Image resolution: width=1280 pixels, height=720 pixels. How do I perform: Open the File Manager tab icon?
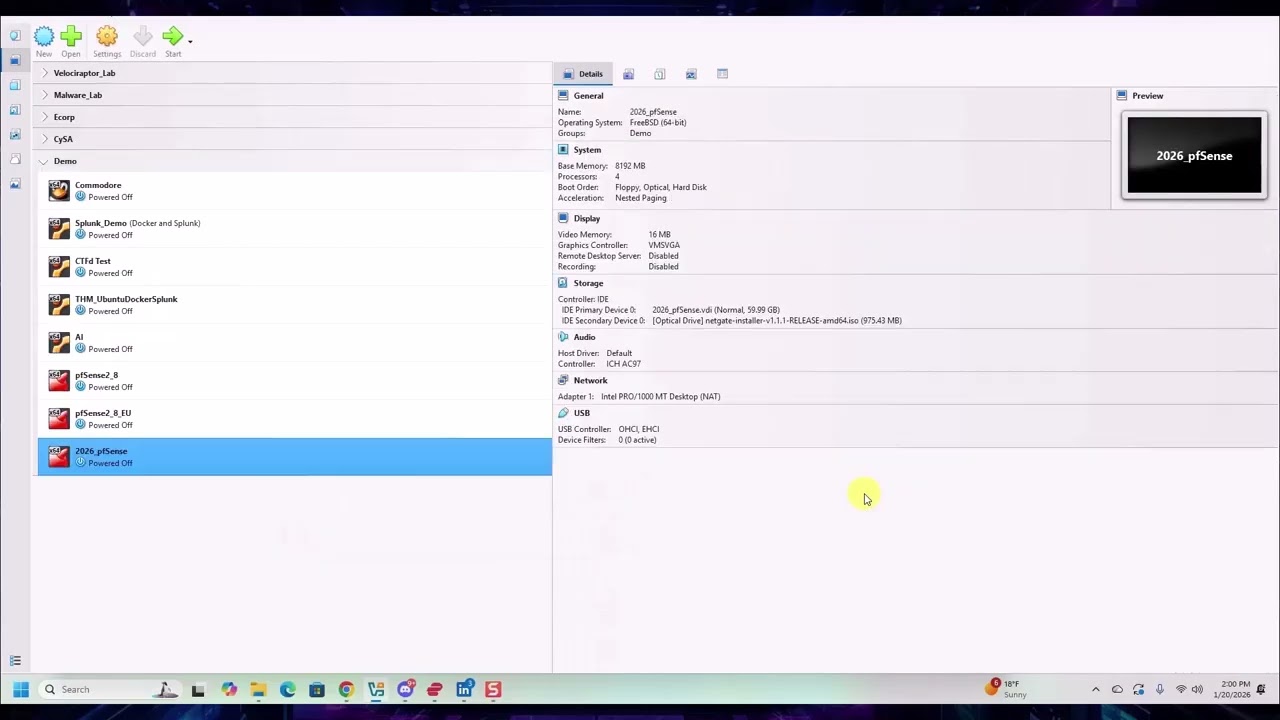tap(722, 74)
